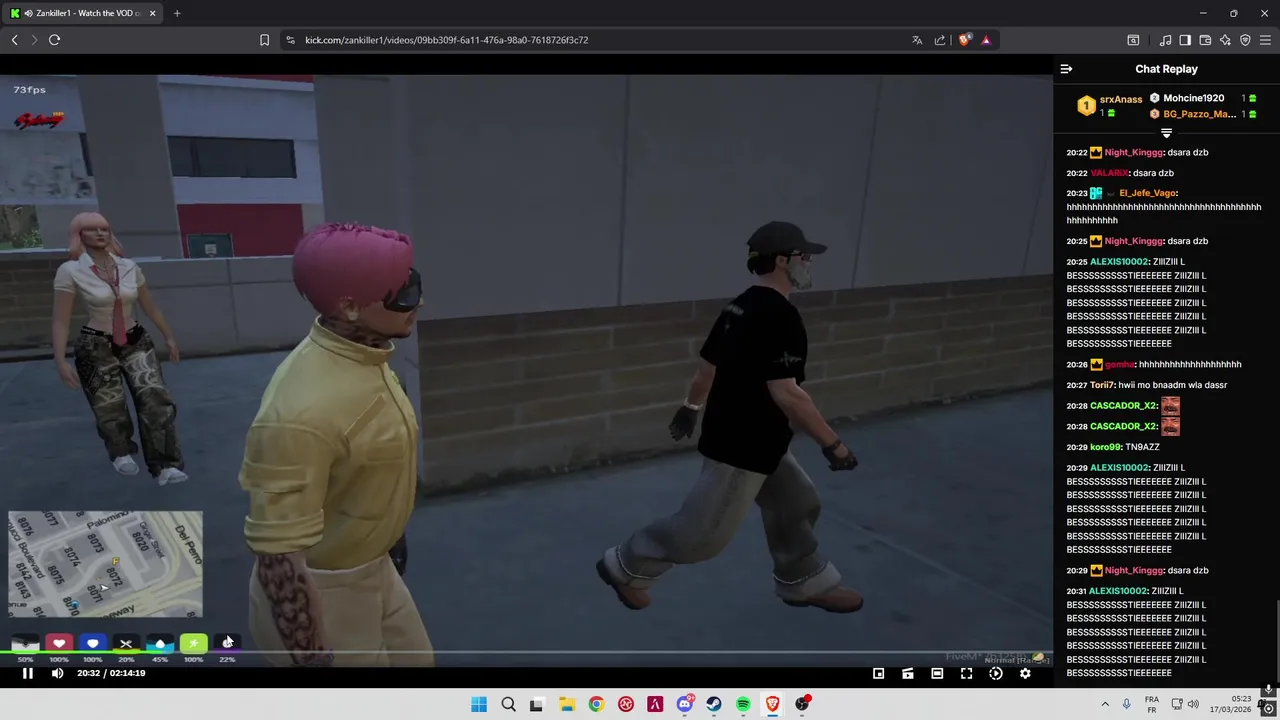The width and height of the screenshot is (1280, 720).
Task: Open video settings gear
Action: [1025, 673]
